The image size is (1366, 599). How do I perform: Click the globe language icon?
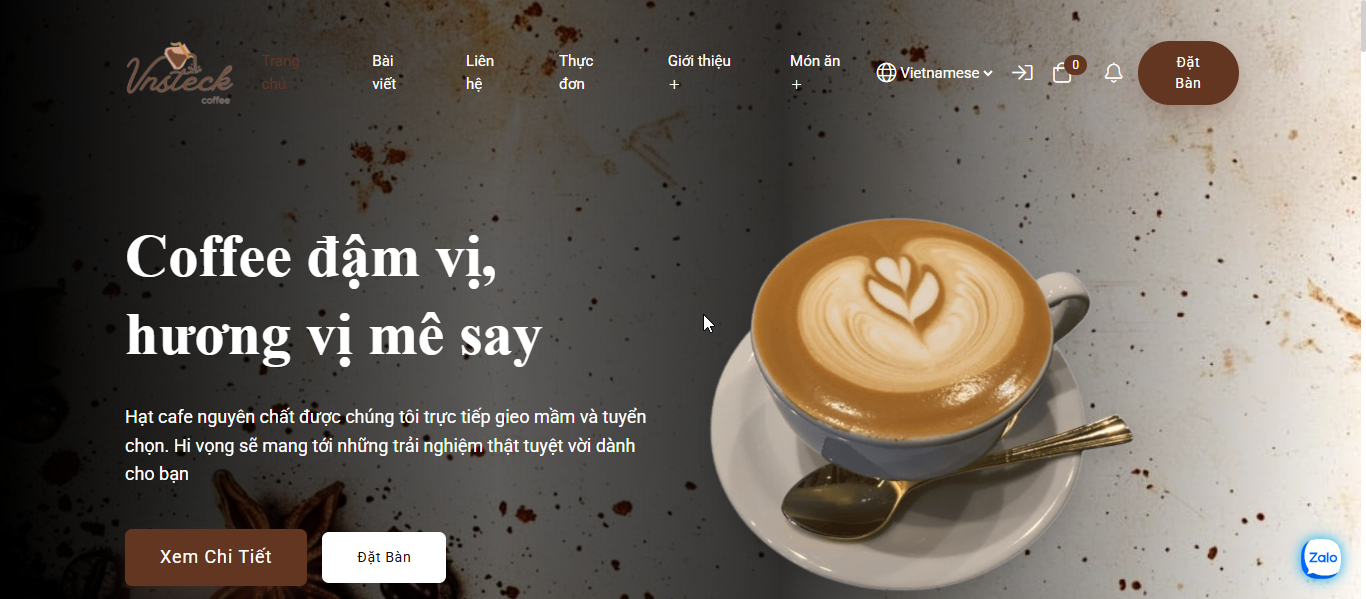[886, 73]
